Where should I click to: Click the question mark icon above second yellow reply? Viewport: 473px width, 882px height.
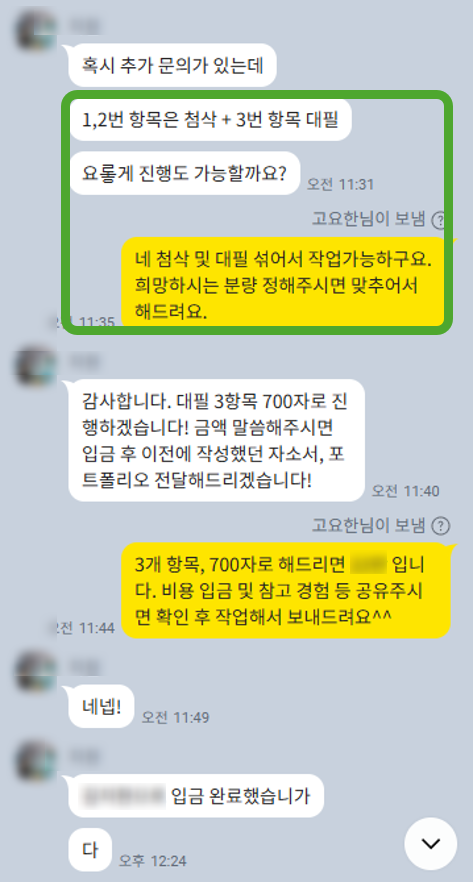click(440, 526)
